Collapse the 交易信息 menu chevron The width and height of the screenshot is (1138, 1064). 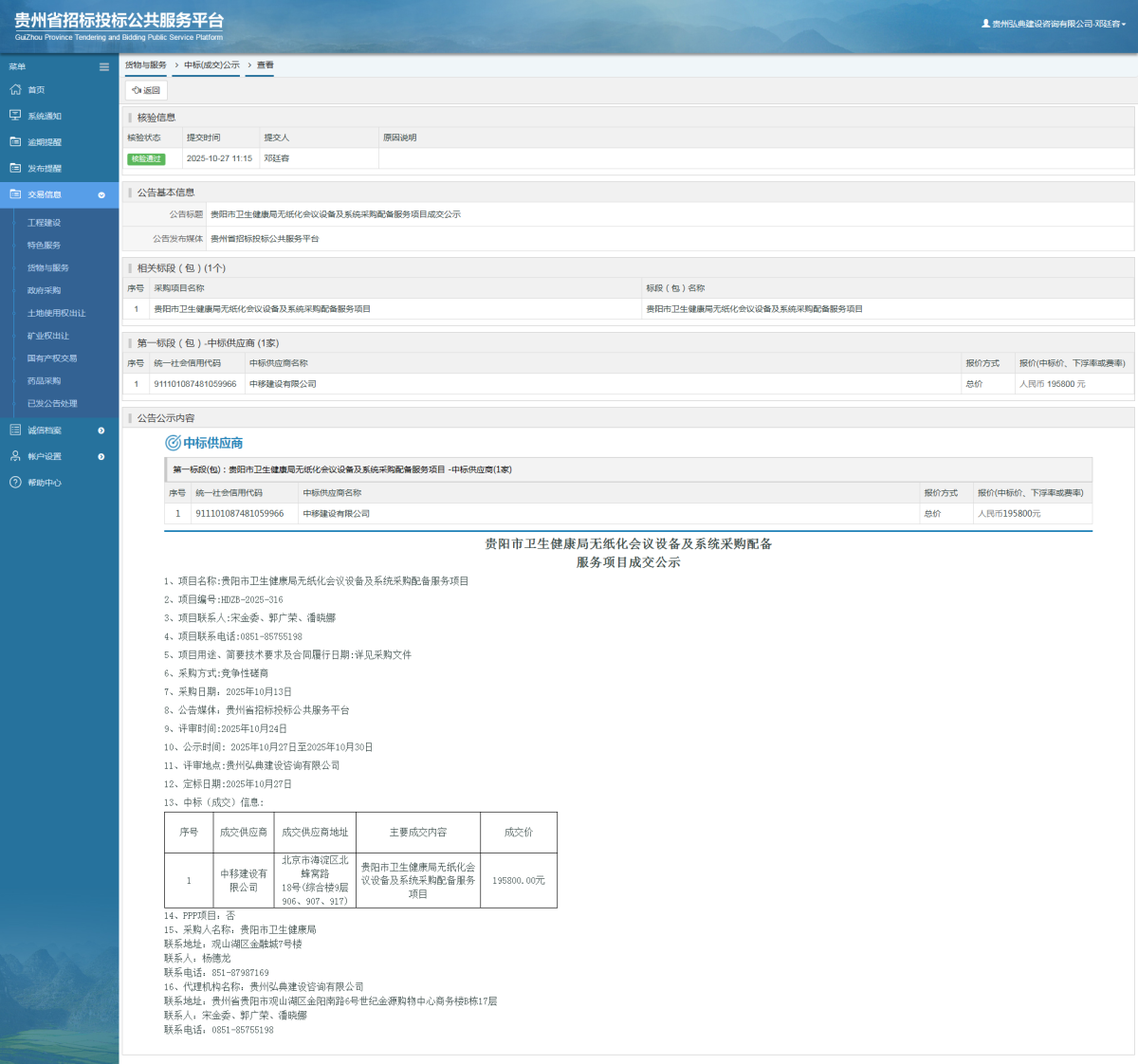[101, 195]
